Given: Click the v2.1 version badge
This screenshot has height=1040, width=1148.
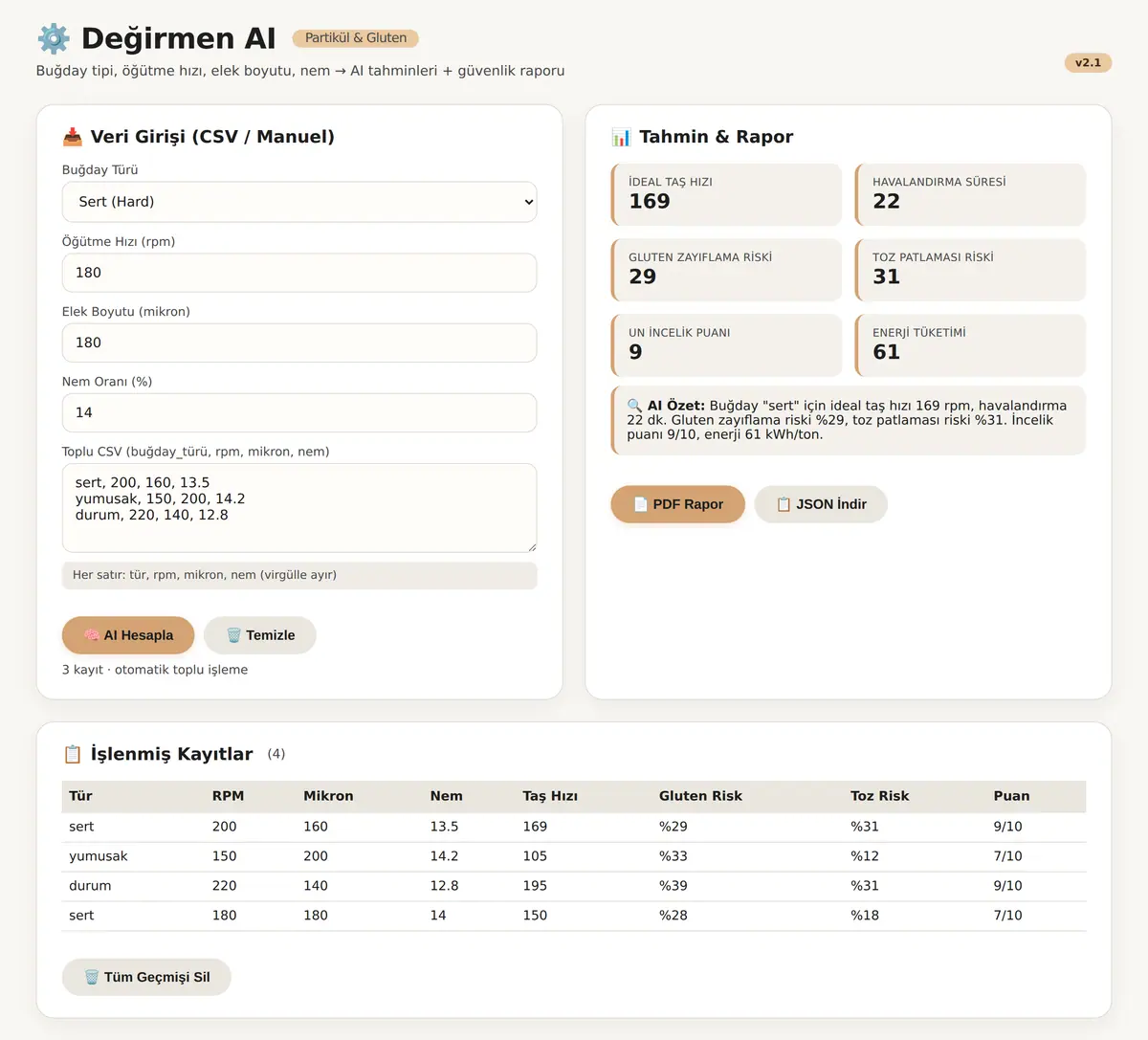Looking at the screenshot, I should tap(1088, 63).
